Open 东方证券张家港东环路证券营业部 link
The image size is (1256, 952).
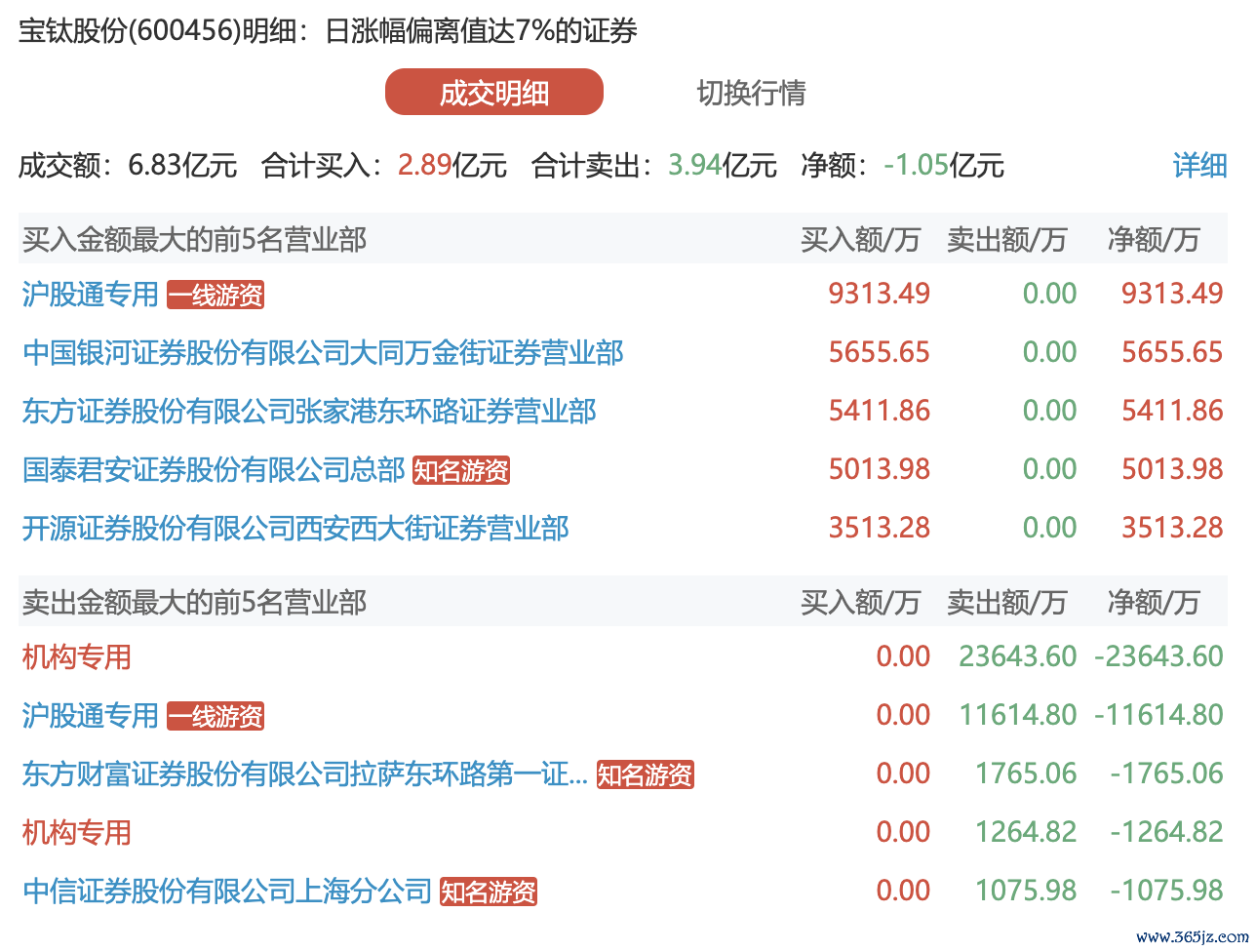[309, 411]
